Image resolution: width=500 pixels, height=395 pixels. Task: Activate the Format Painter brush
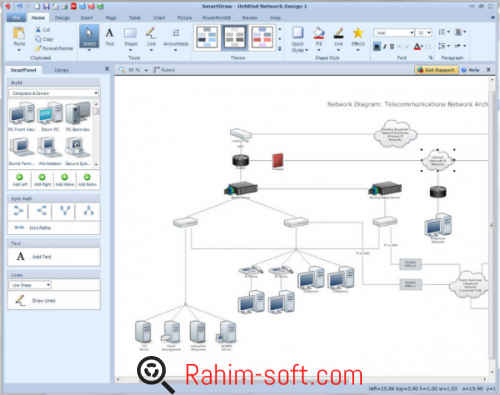[38, 48]
